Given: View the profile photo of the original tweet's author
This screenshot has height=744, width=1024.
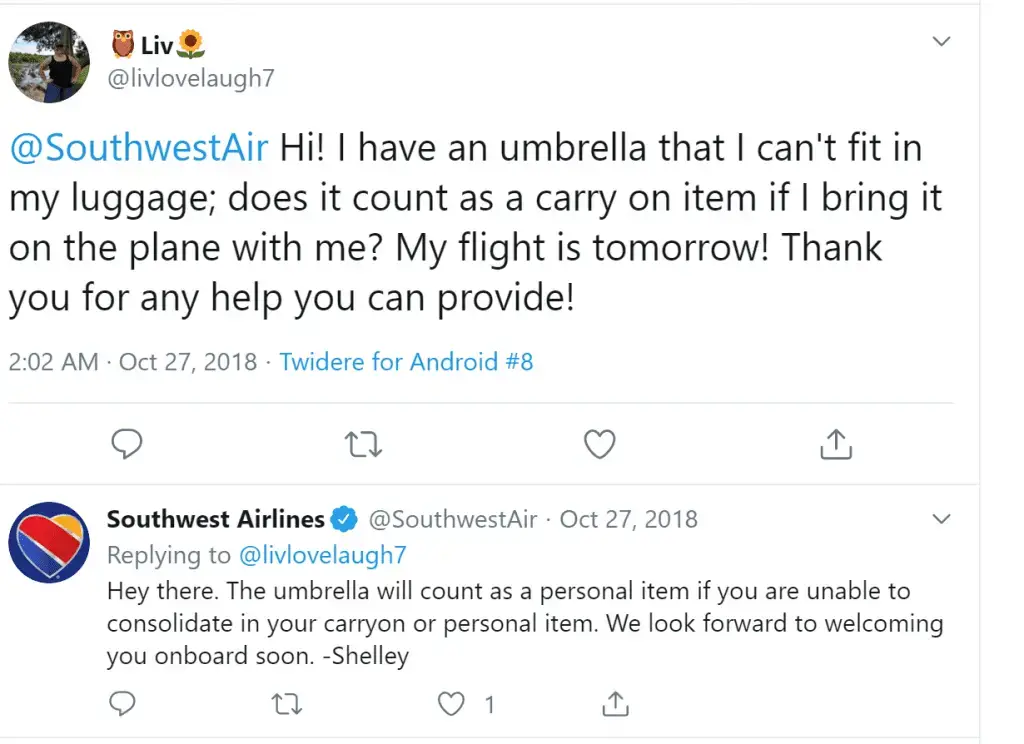Looking at the screenshot, I should coord(49,62).
